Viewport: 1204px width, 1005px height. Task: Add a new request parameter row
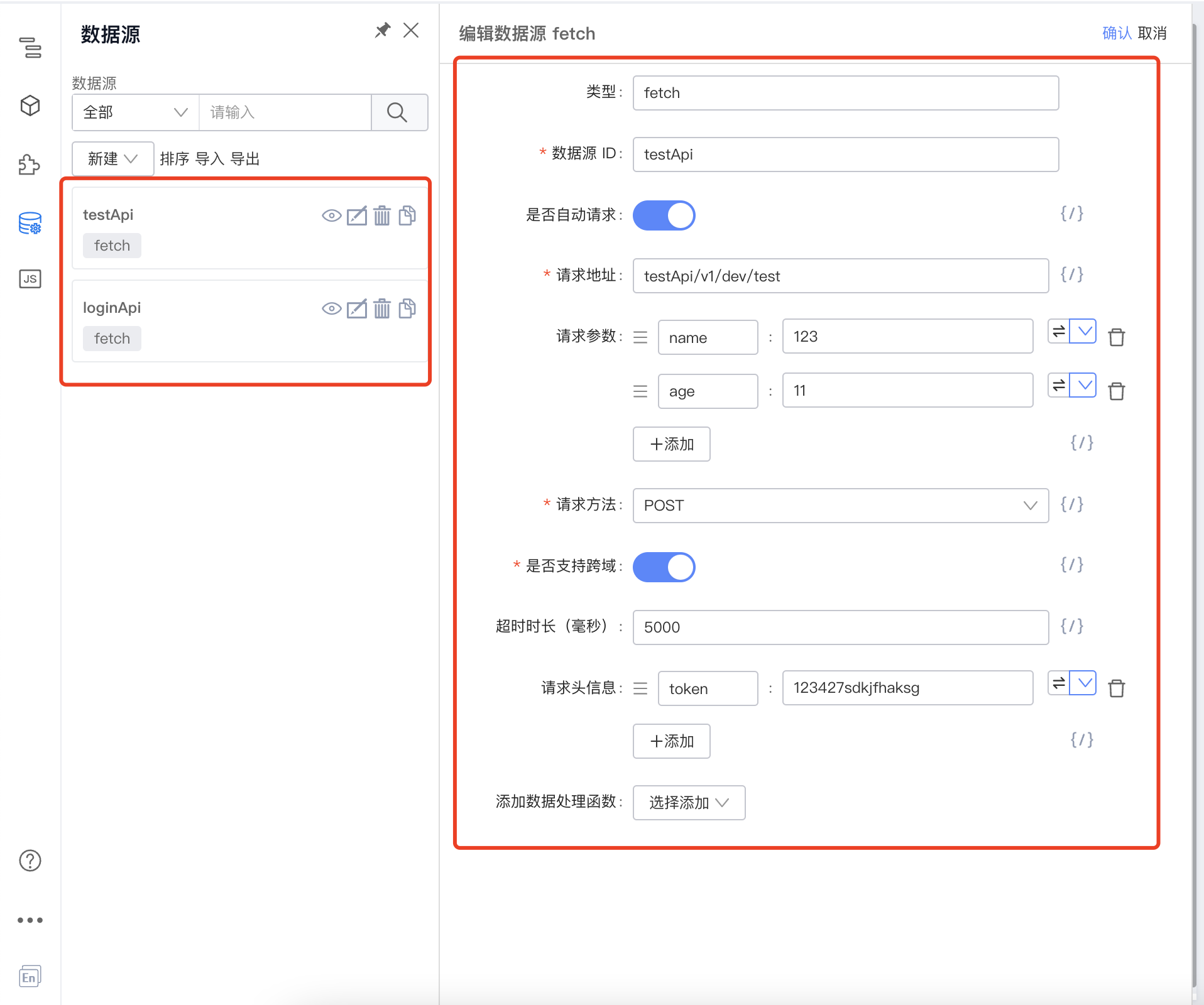[671, 444]
